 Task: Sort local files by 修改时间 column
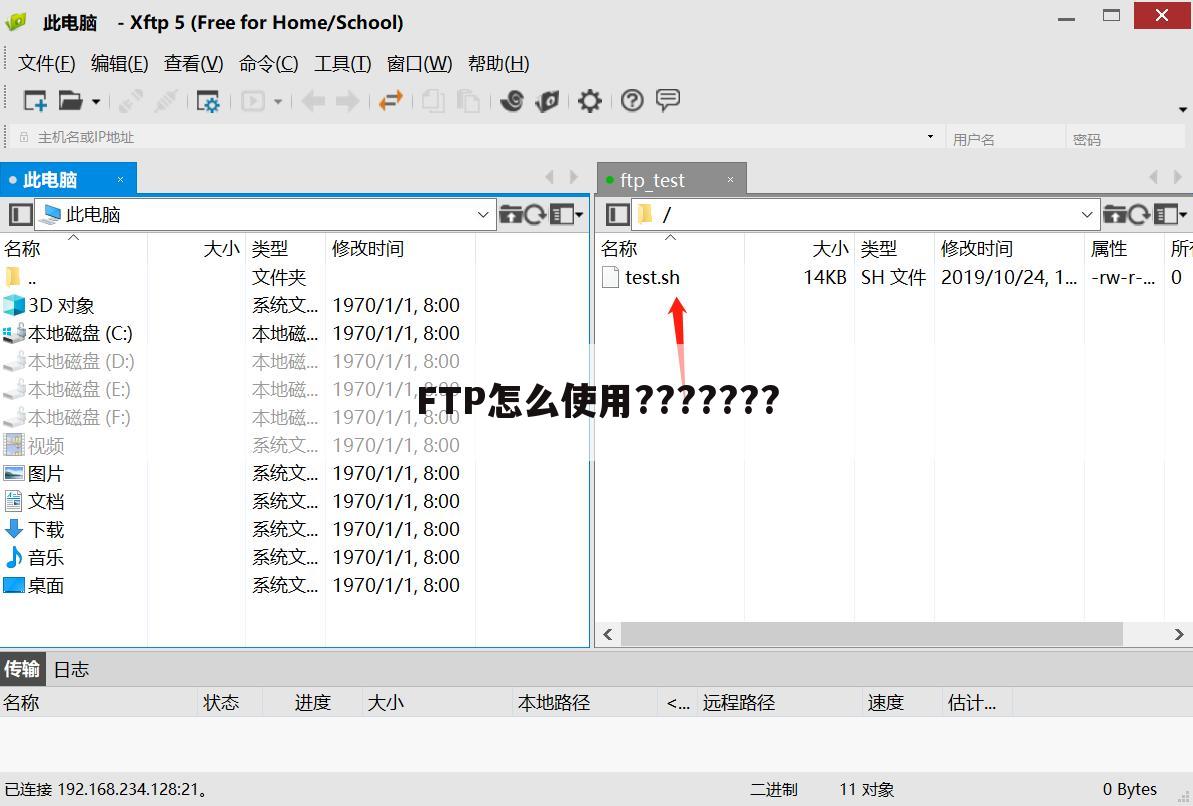click(400, 248)
